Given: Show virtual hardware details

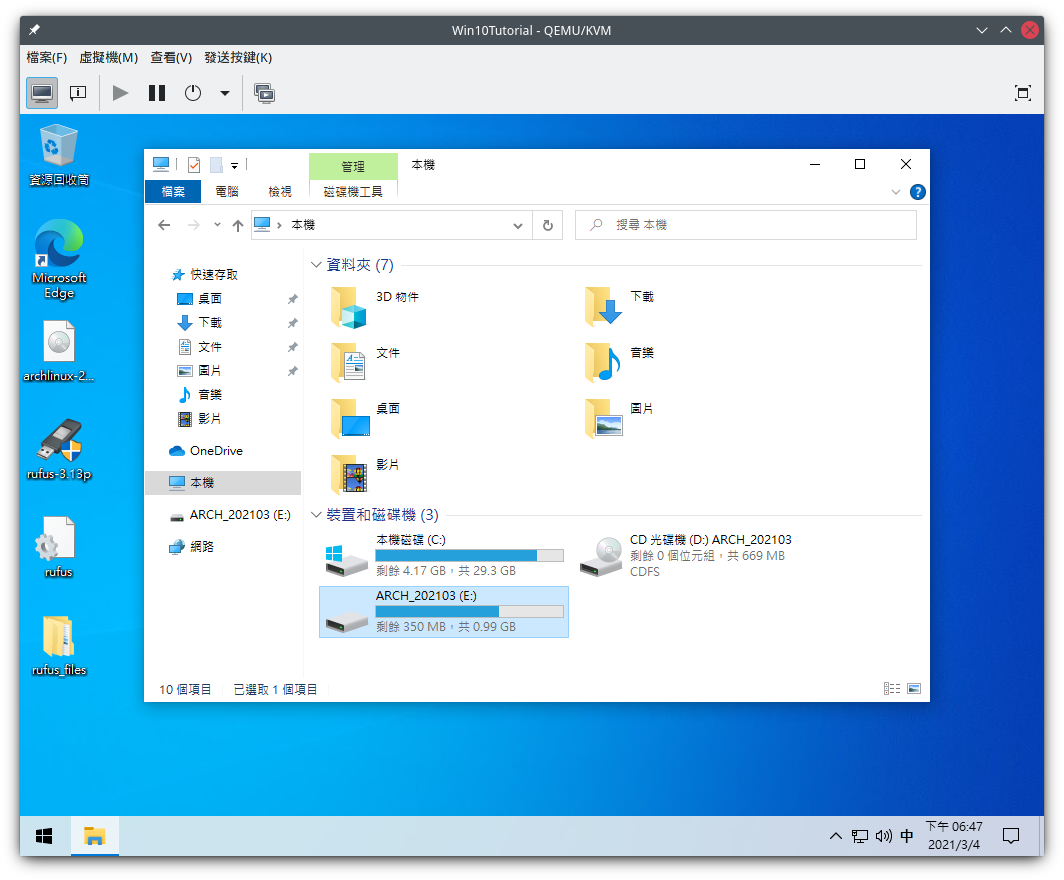Looking at the screenshot, I should [79, 93].
